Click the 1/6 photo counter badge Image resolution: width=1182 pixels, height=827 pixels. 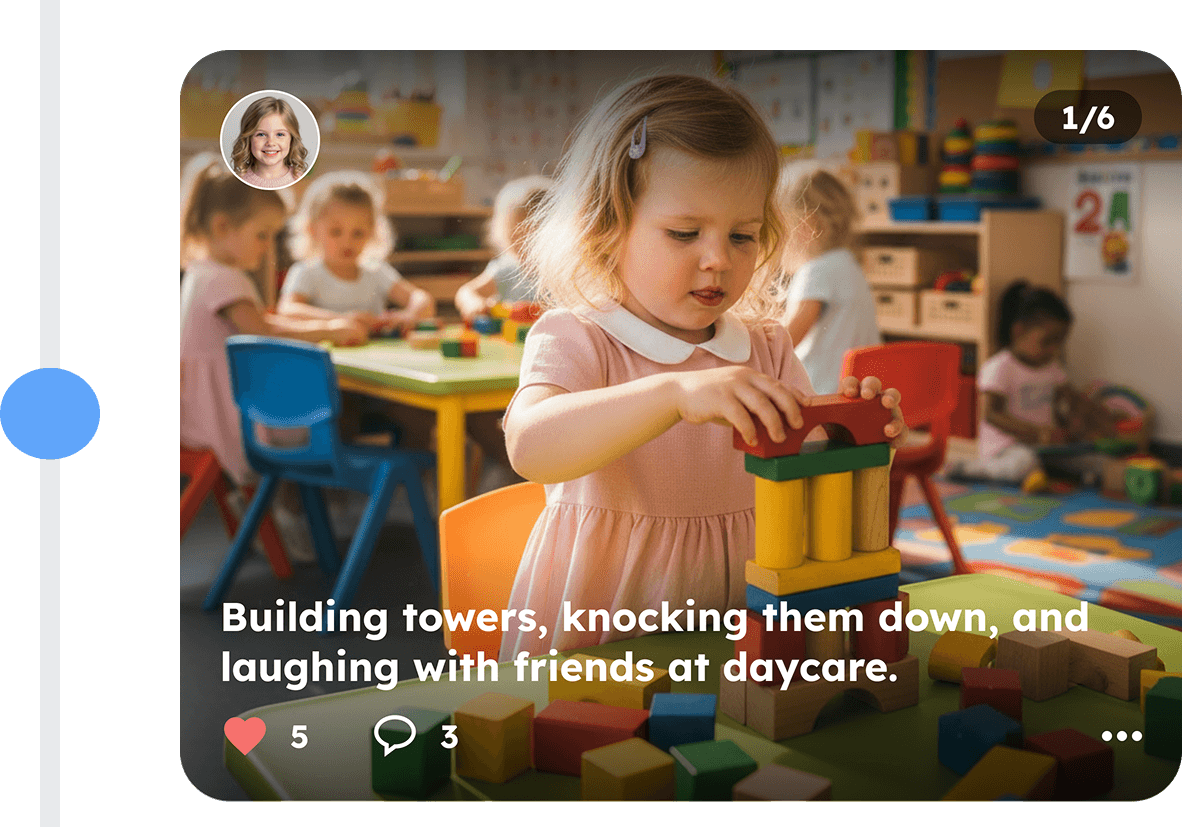(x=1087, y=118)
